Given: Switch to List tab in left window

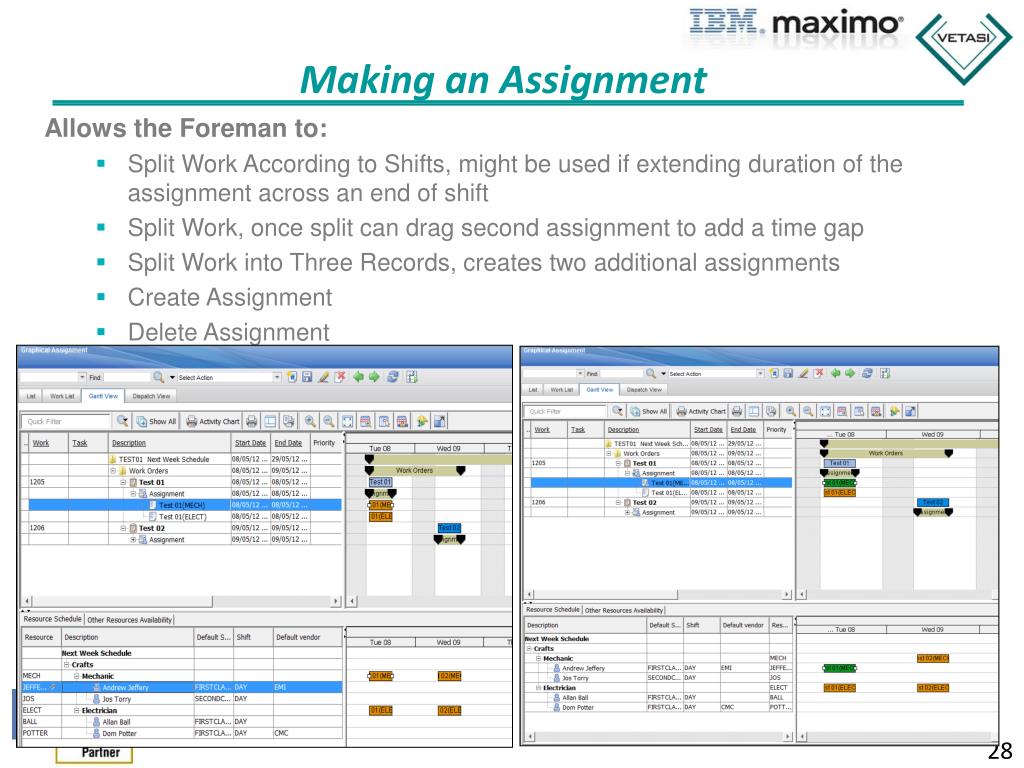Looking at the screenshot, I should tap(31, 396).
